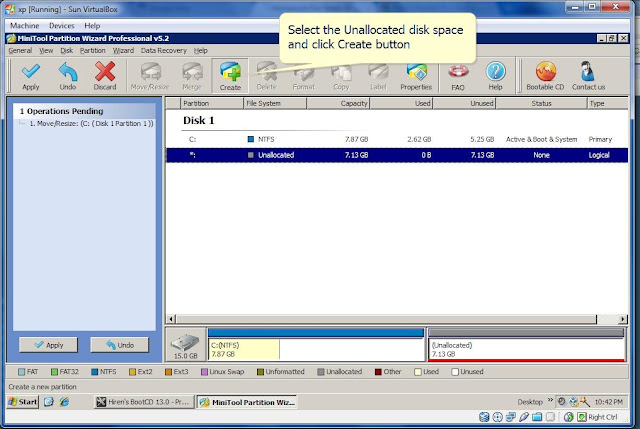This screenshot has height=429, width=640.
Task: Click the Unallocated legend color swatch
Action: pyautogui.click(x=321, y=372)
